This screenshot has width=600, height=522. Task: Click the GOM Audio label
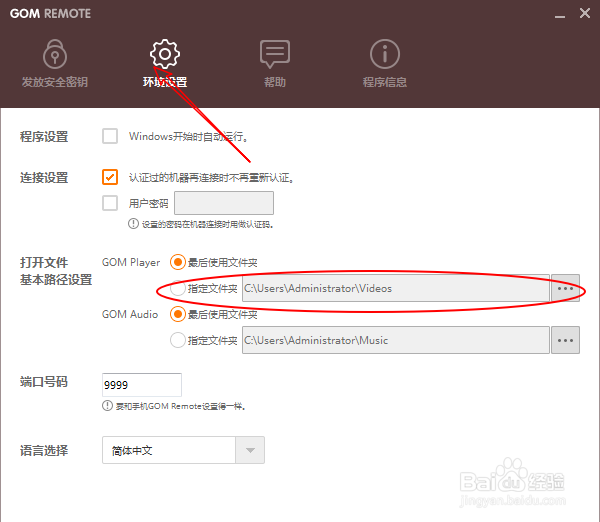(130, 314)
